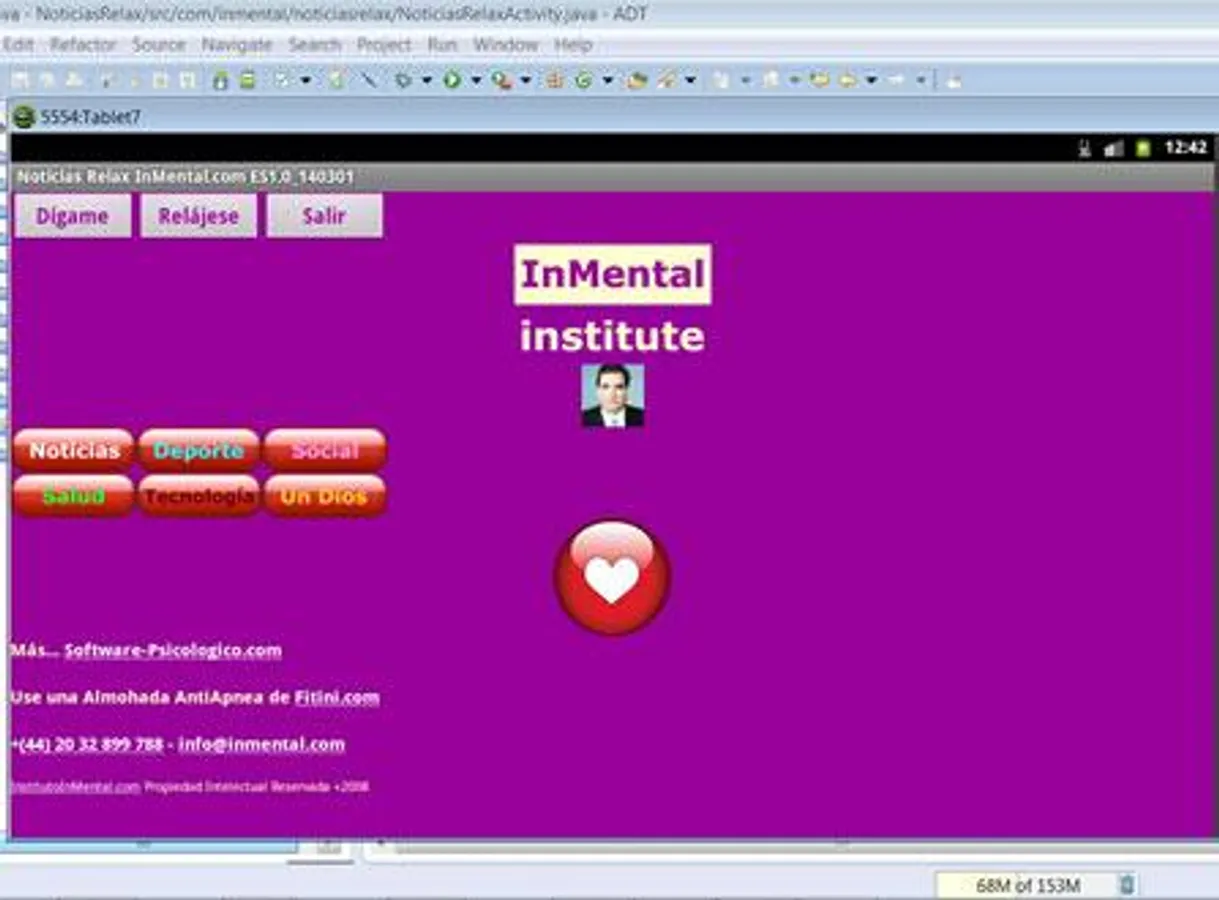
Task: Open the Android Virtual Device Manager icon
Action: tap(247, 80)
